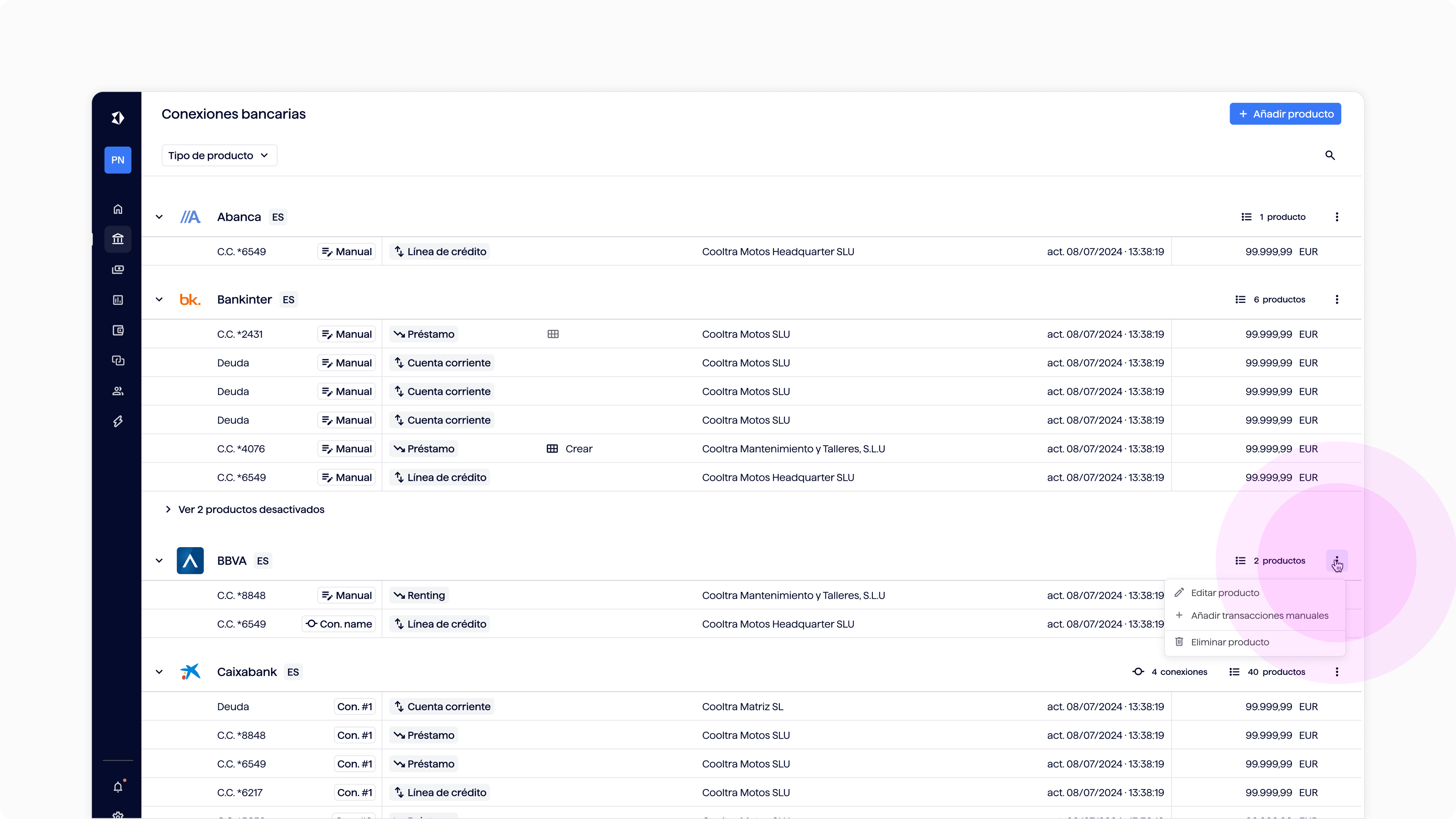Screen dimensions: 1456x819
Task: Click the Añadir producto button
Action: tap(1285, 114)
